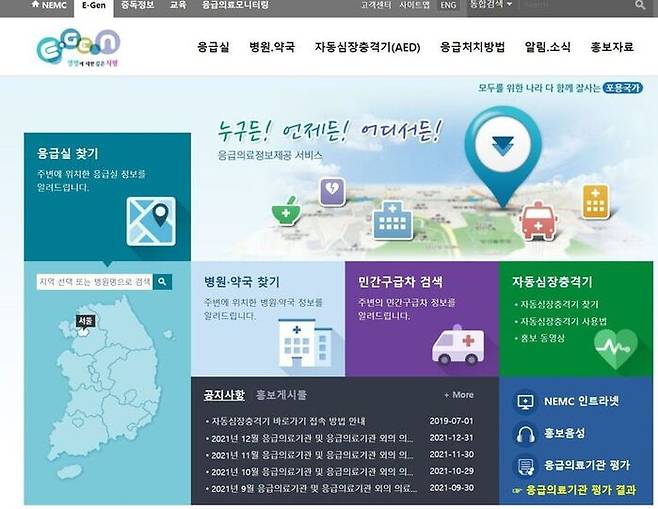Open the 병원.약국 main menu
Viewport: 658px width, 509px height.
coord(272,47)
